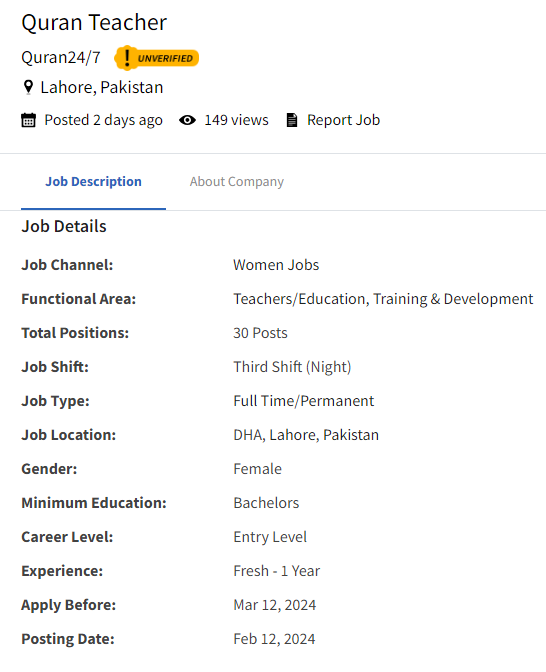The image size is (546, 672).
Task: Click the Posted 2 days ago text
Action: (103, 120)
